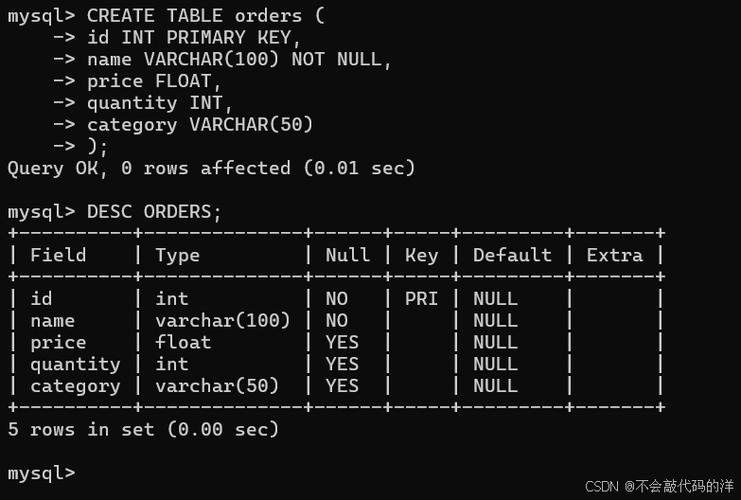Click the Query OK result message
The image size is (741, 500).
(211, 168)
